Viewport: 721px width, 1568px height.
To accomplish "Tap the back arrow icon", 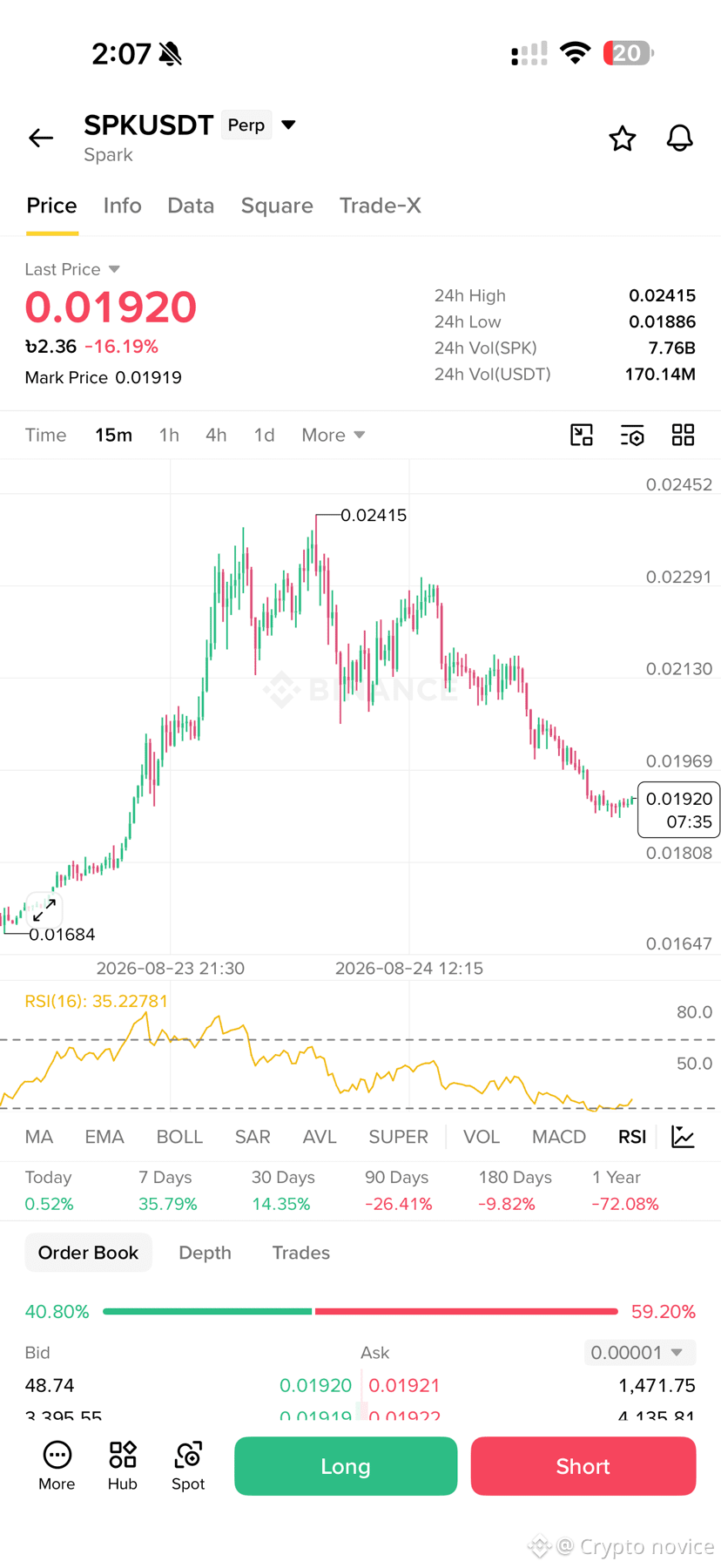I will pos(41,138).
